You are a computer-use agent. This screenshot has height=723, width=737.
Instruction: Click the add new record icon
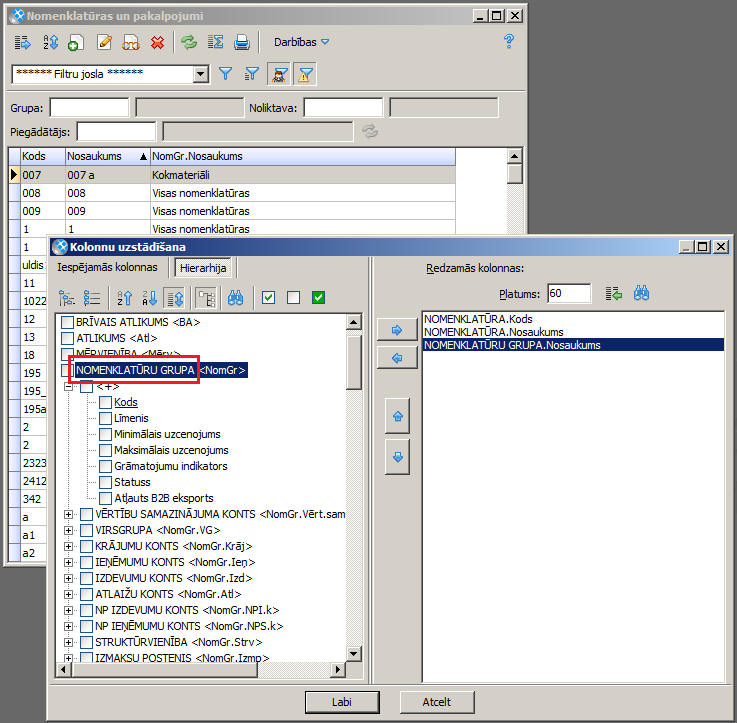point(76,42)
